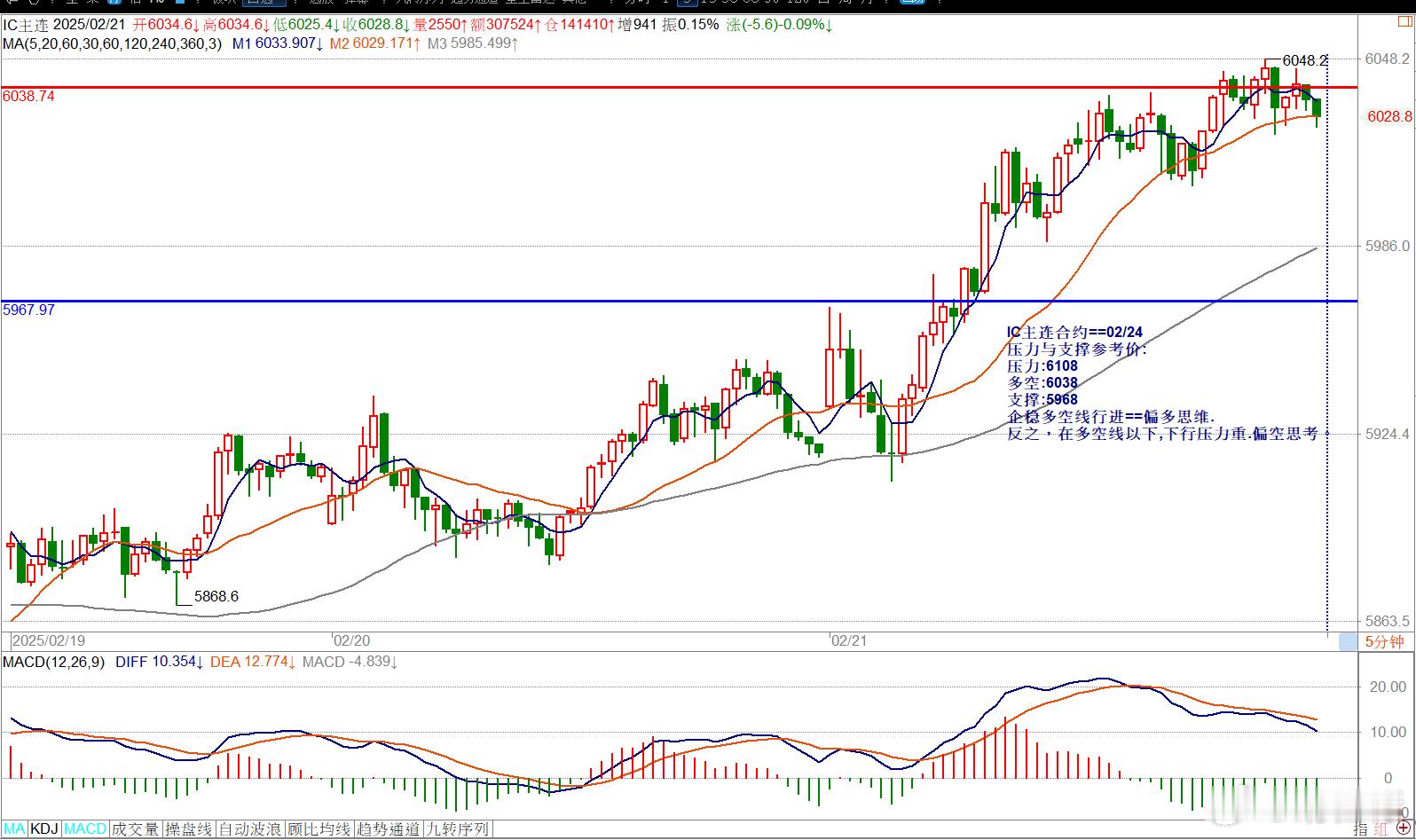Click the DEA 12.774 readout
Image resolution: width=1416 pixels, height=840 pixels.
[x=253, y=662]
